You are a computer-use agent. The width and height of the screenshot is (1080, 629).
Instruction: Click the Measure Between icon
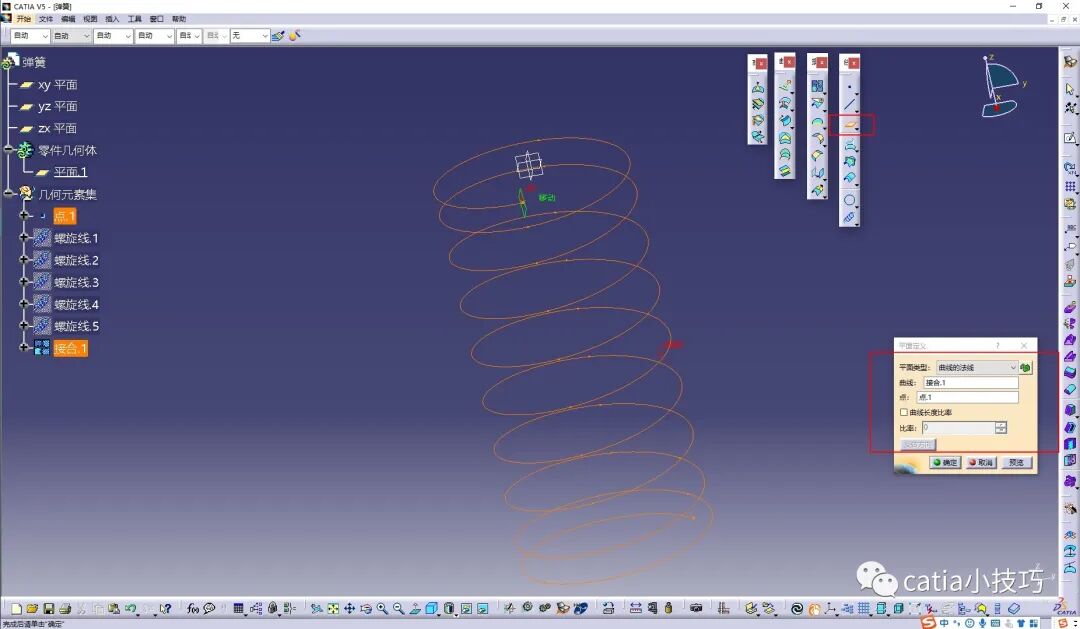(635, 608)
